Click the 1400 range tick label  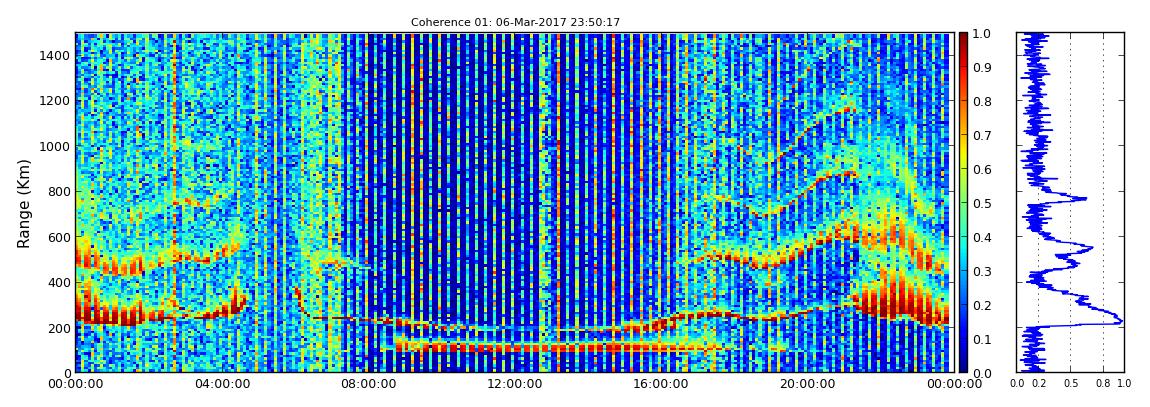pos(54,56)
